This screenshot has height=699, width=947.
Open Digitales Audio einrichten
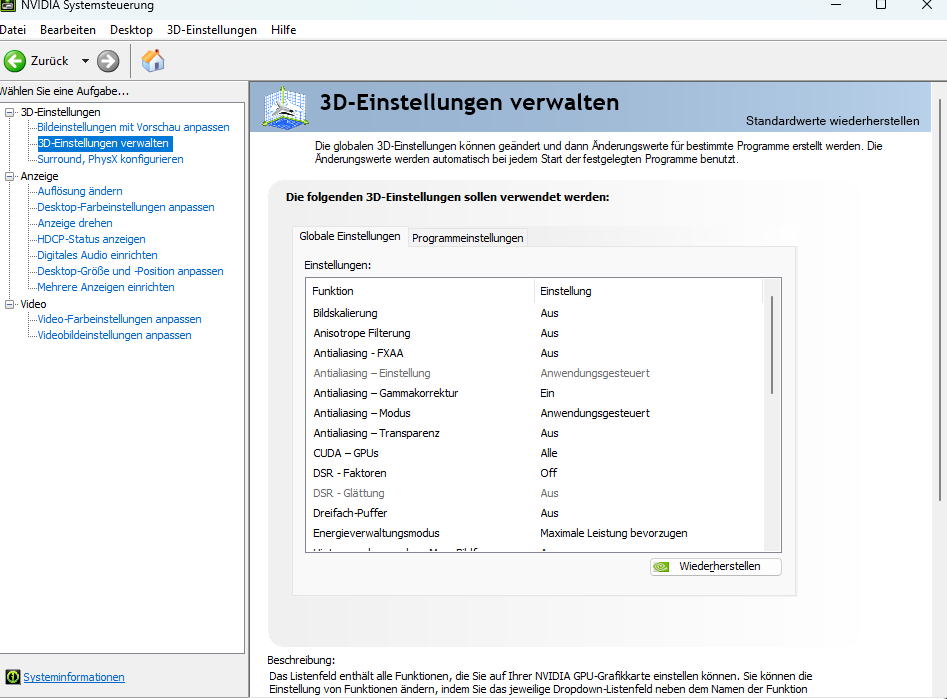pyautogui.click(x=97, y=256)
